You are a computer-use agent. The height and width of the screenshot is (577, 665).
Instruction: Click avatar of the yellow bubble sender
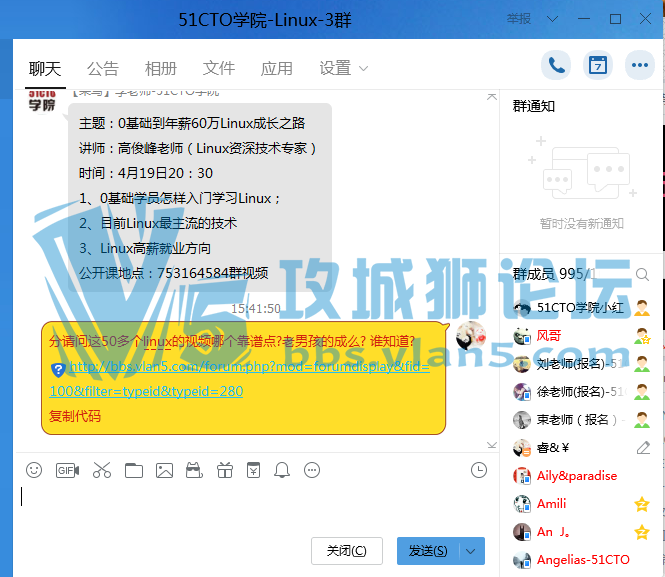(x=470, y=335)
